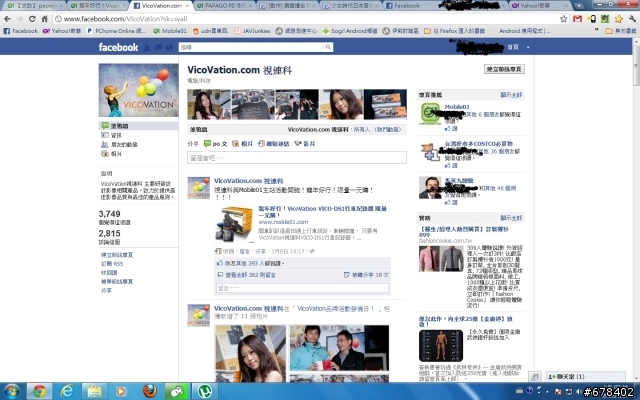
Task: View all 362 comments on first post
Action: (x=250, y=275)
